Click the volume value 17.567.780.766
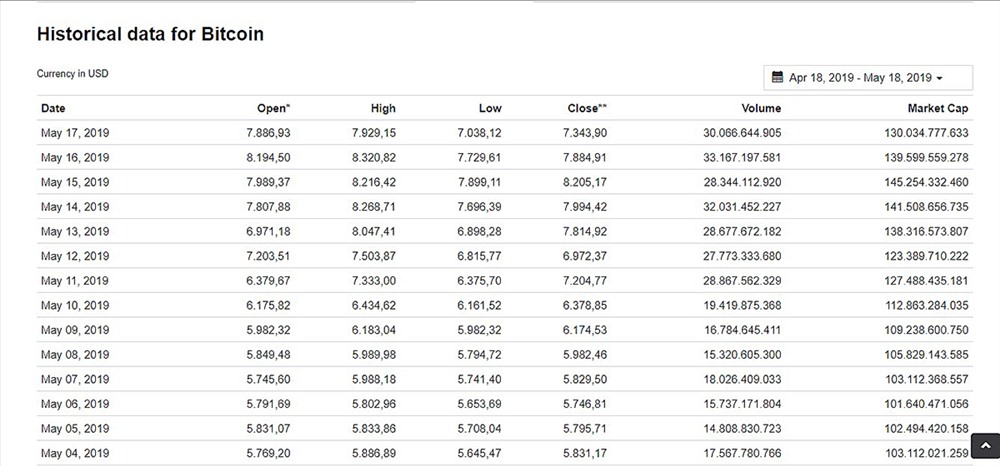1000x466 pixels. point(742,453)
